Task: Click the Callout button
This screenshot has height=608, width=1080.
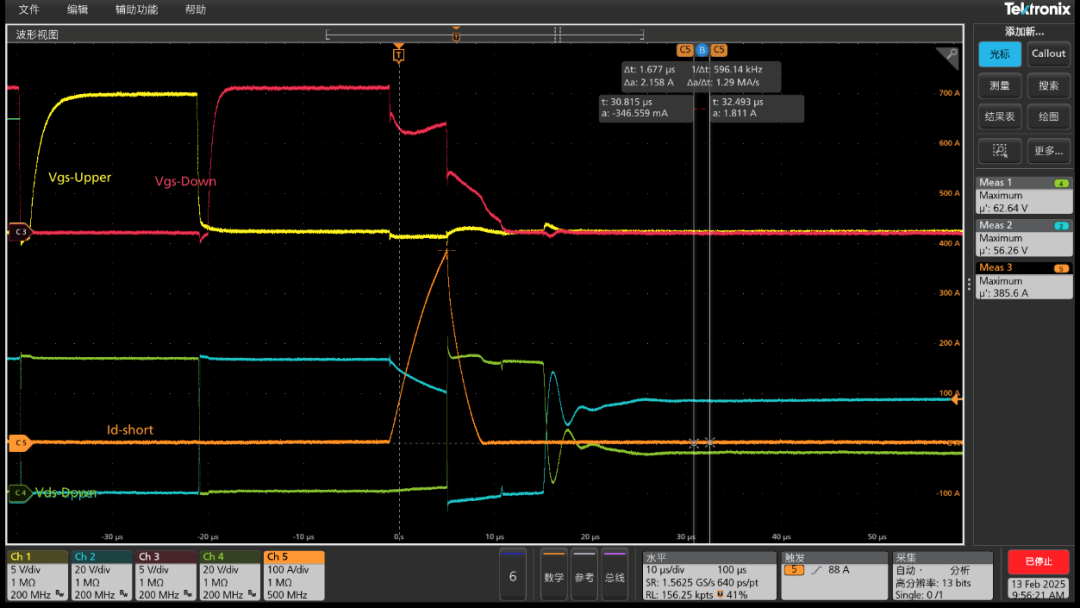Action: [x=1047, y=54]
